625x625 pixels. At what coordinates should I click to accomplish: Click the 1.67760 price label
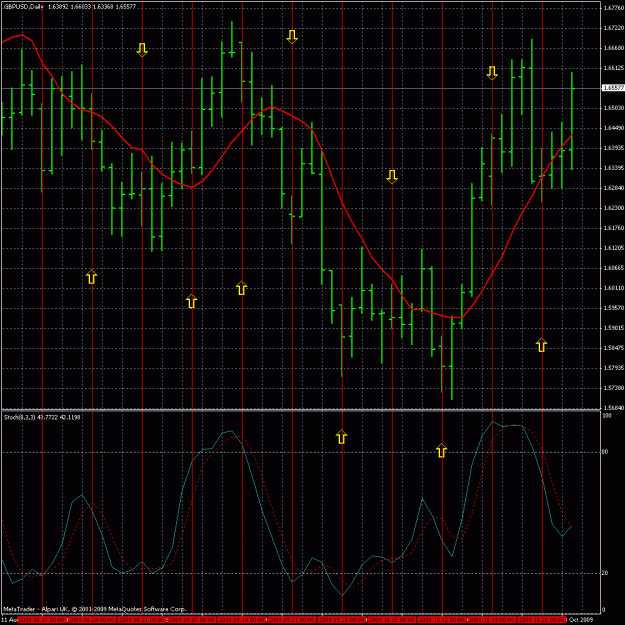pos(613,8)
